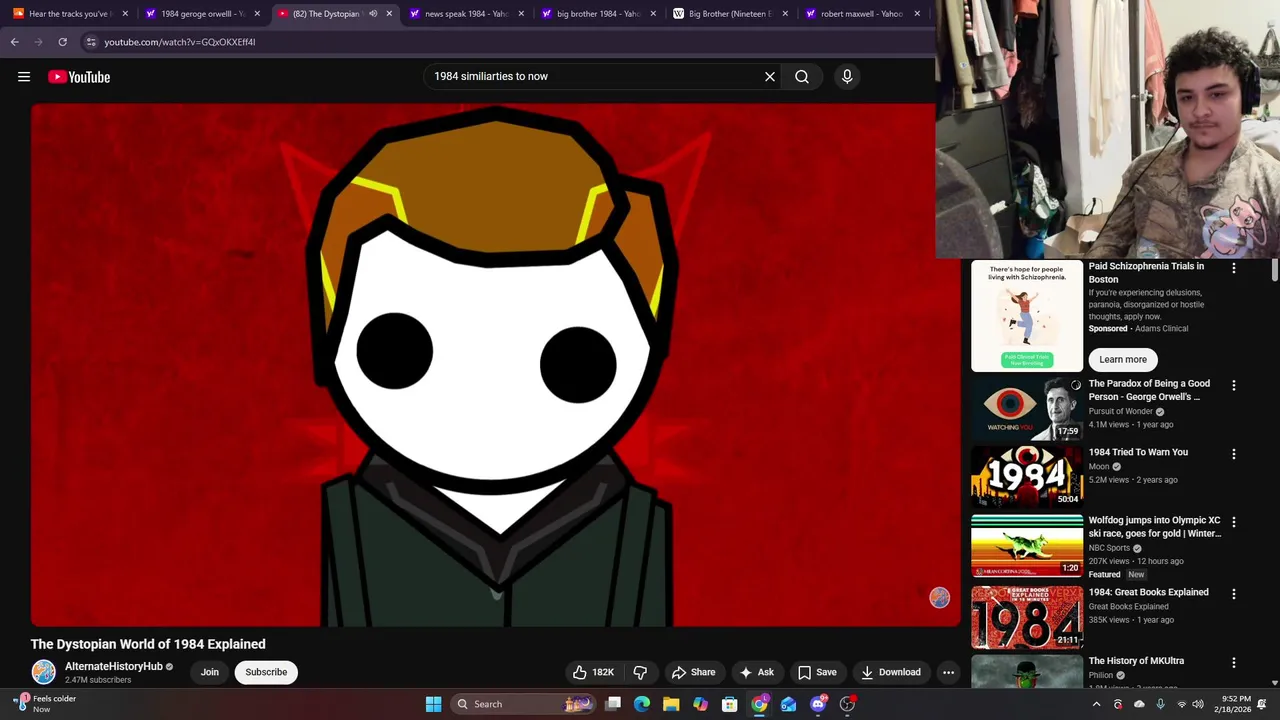This screenshot has height=720, width=1280.
Task: Switch to 'big brother 1984' Yahoo tab
Action: [x=598, y=14]
